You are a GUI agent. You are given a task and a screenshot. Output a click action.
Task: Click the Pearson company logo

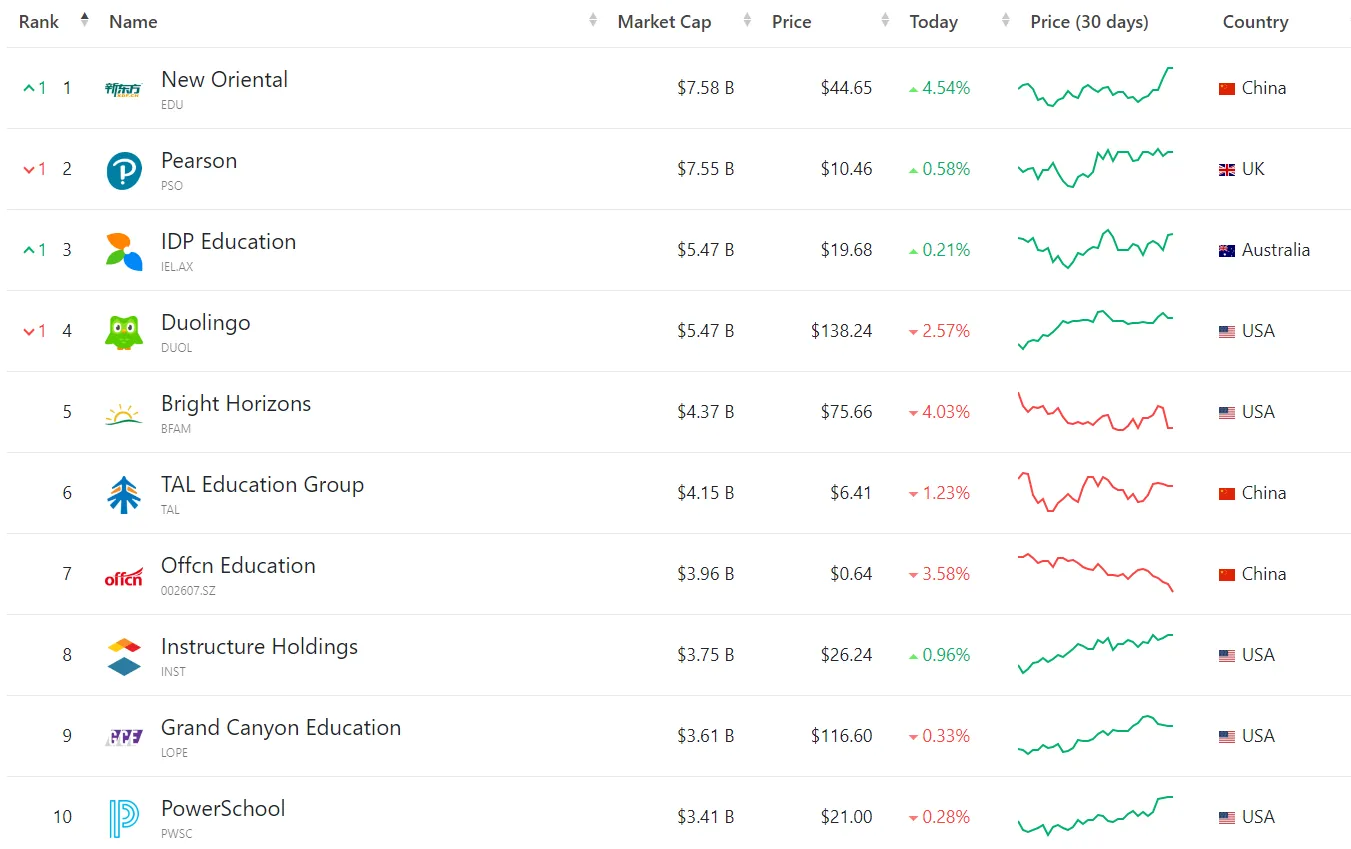pos(124,171)
